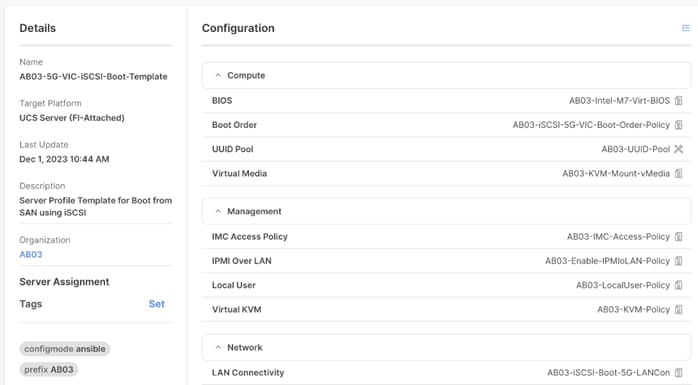Click the Dec 1, 2023 10:44 AM timestamp
This screenshot has height=385, width=698.
pos(64,159)
